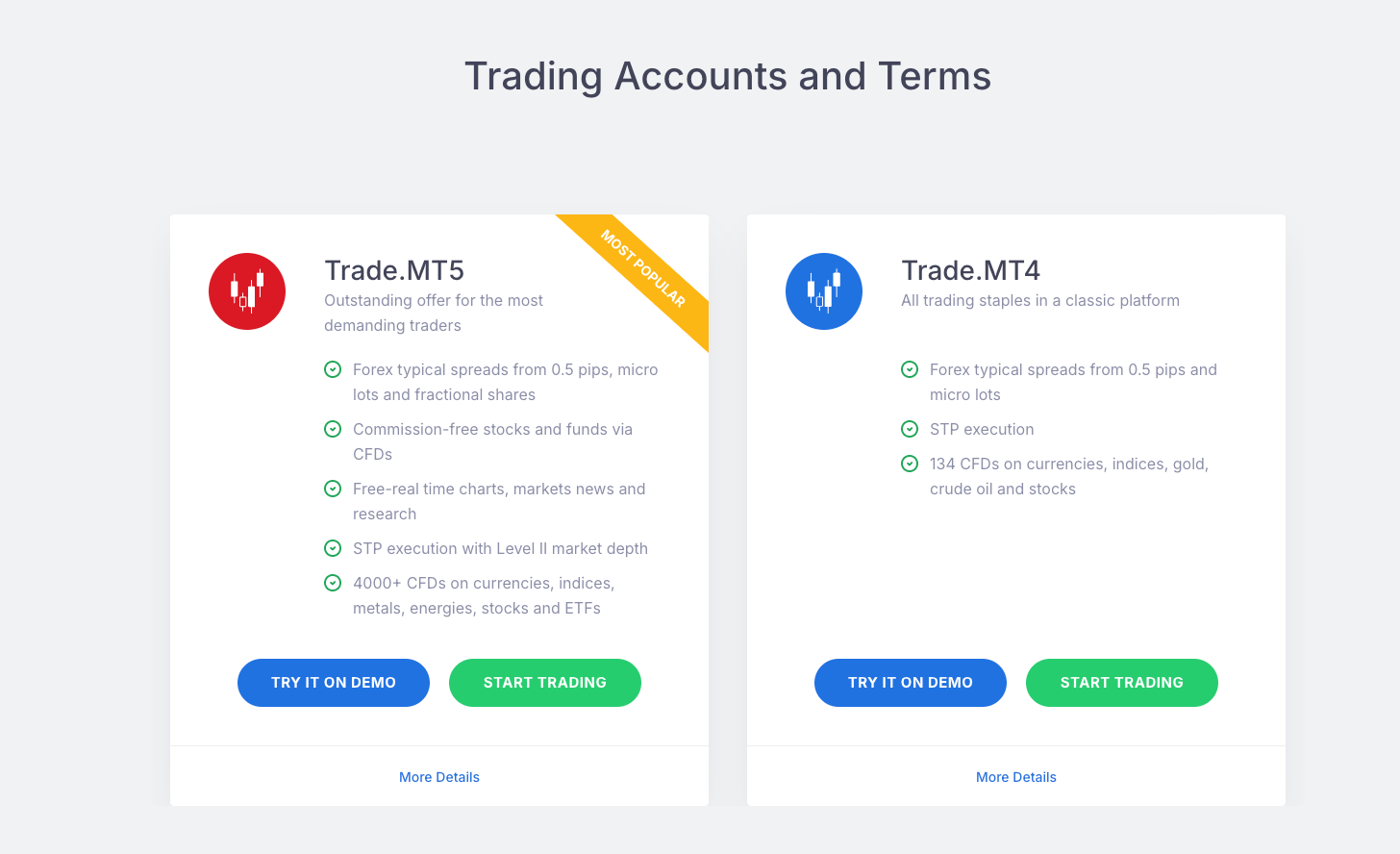Click checkmark beside MT4 STP execution
The width and height of the screenshot is (1400, 854).
pos(910,429)
